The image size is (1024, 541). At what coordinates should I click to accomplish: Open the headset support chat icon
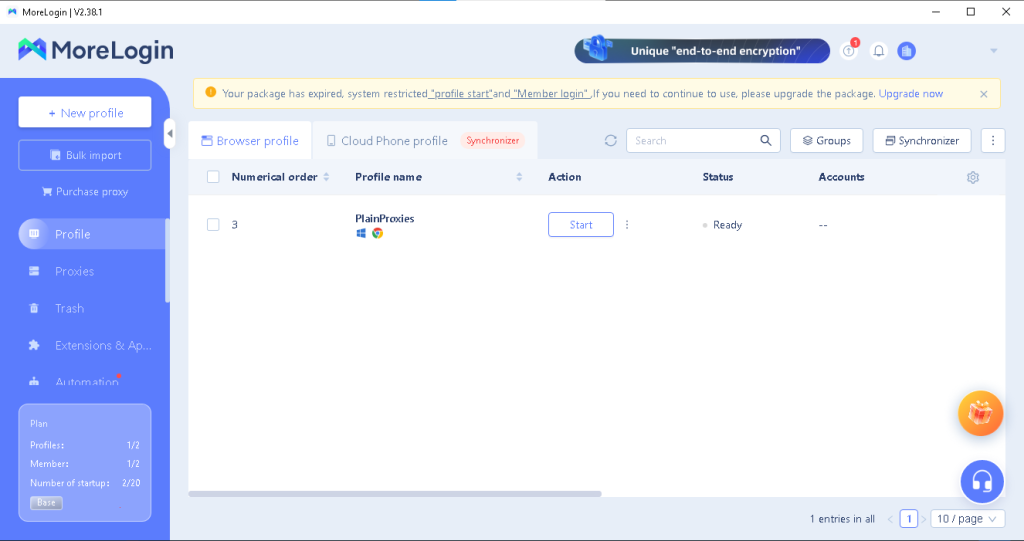click(982, 482)
